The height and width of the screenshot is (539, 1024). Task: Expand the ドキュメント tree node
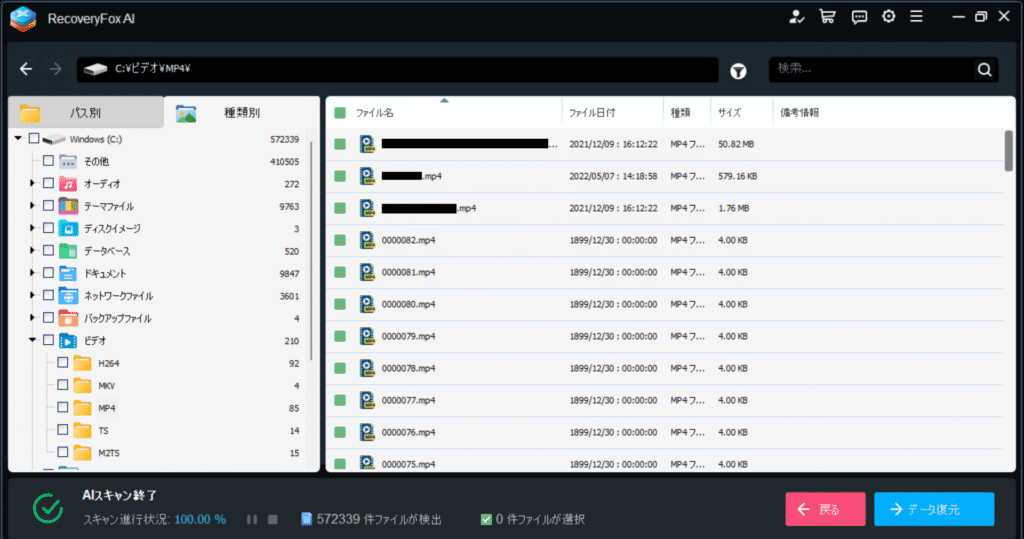[32, 273]
